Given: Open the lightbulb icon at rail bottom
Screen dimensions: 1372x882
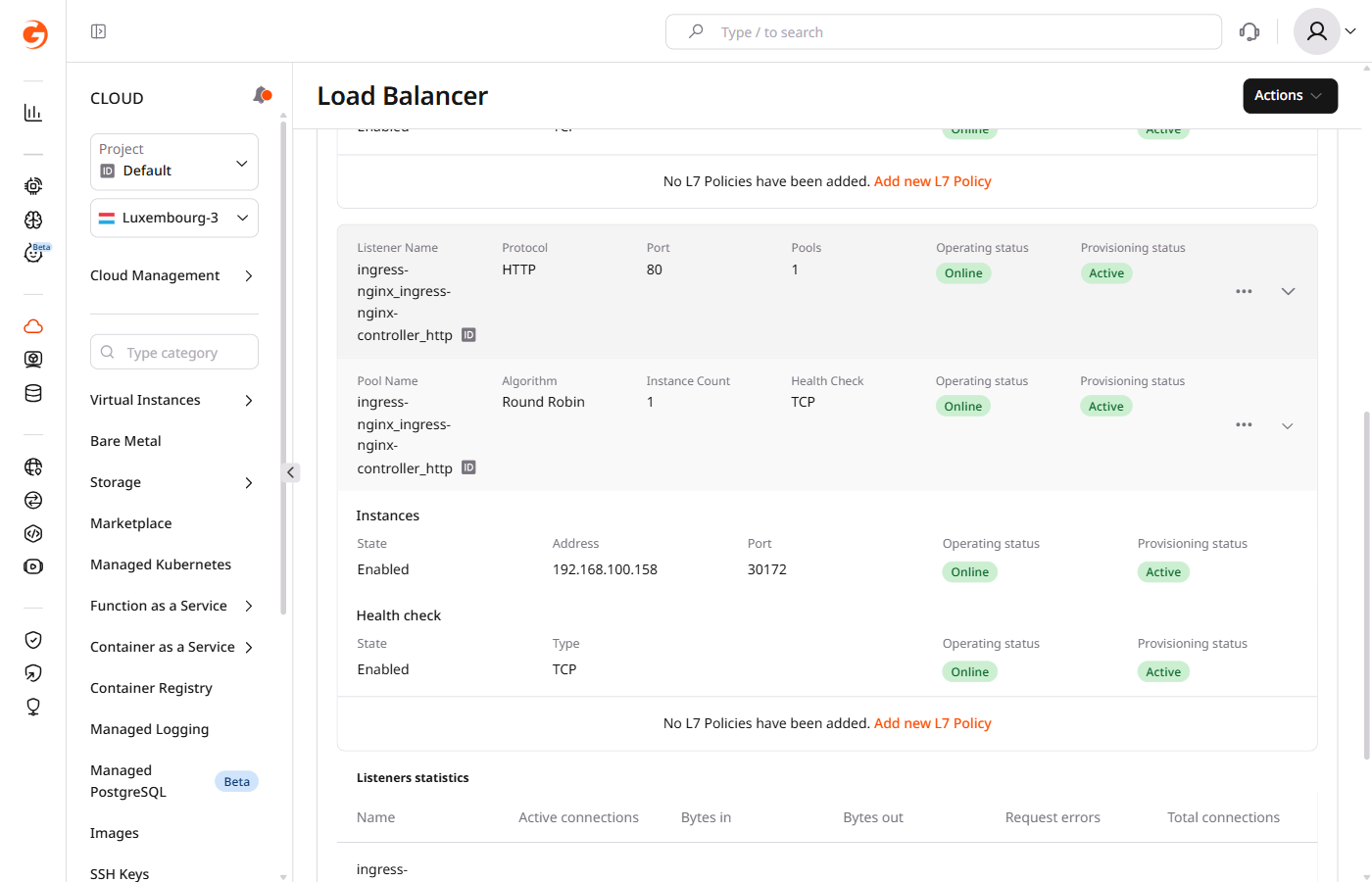Looking at the screenshot, I should coord(33,707).
